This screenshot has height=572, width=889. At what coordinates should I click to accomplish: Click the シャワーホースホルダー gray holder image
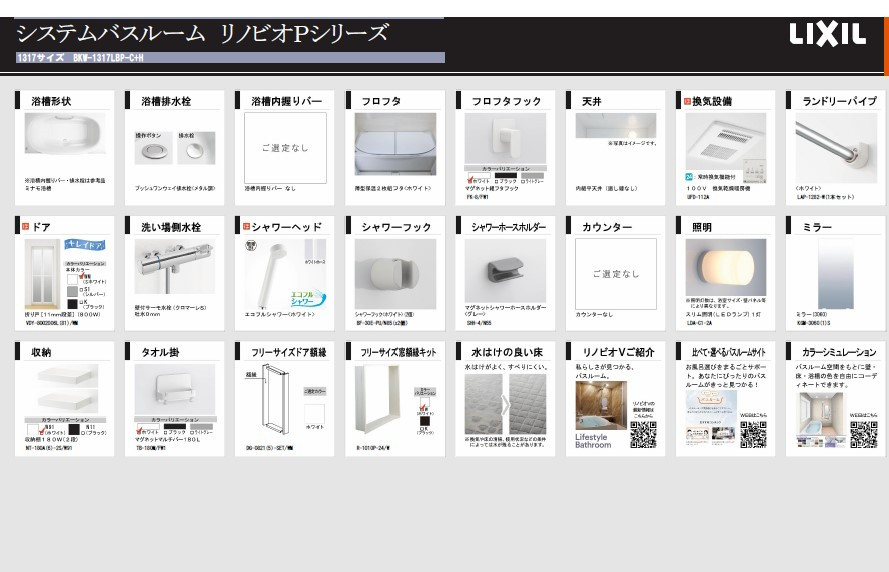[x=505, y=270]
